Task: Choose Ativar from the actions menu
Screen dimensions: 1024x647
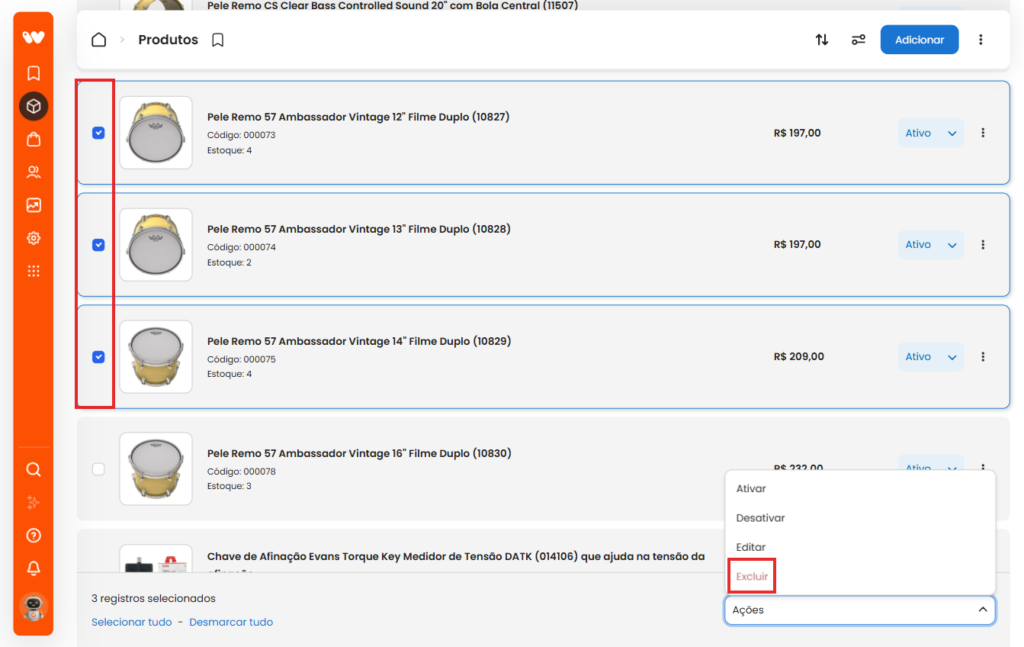Action: 751,488
